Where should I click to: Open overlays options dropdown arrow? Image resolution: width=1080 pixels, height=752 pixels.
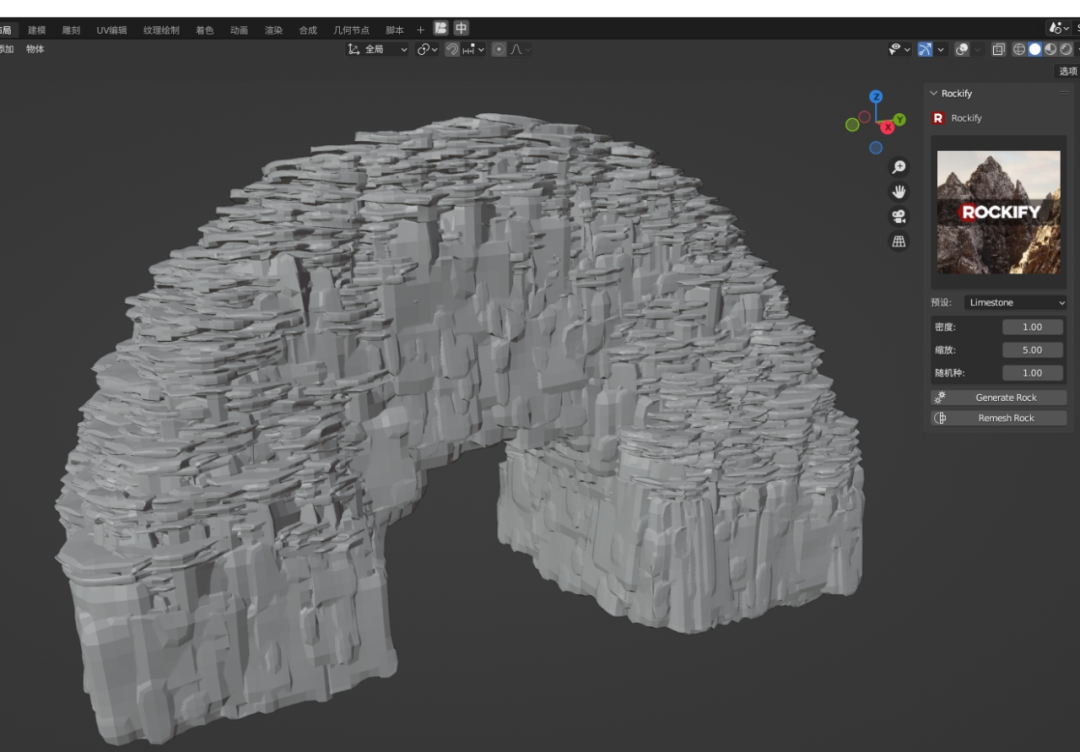[977, 50]
